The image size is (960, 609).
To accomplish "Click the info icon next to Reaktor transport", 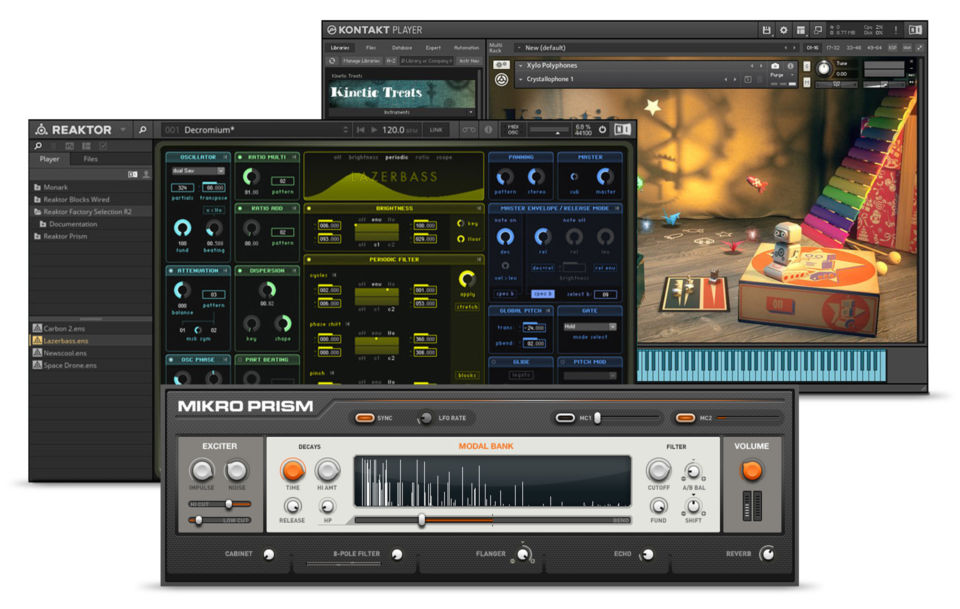I will pyautogui.click(x=487, y=128).
